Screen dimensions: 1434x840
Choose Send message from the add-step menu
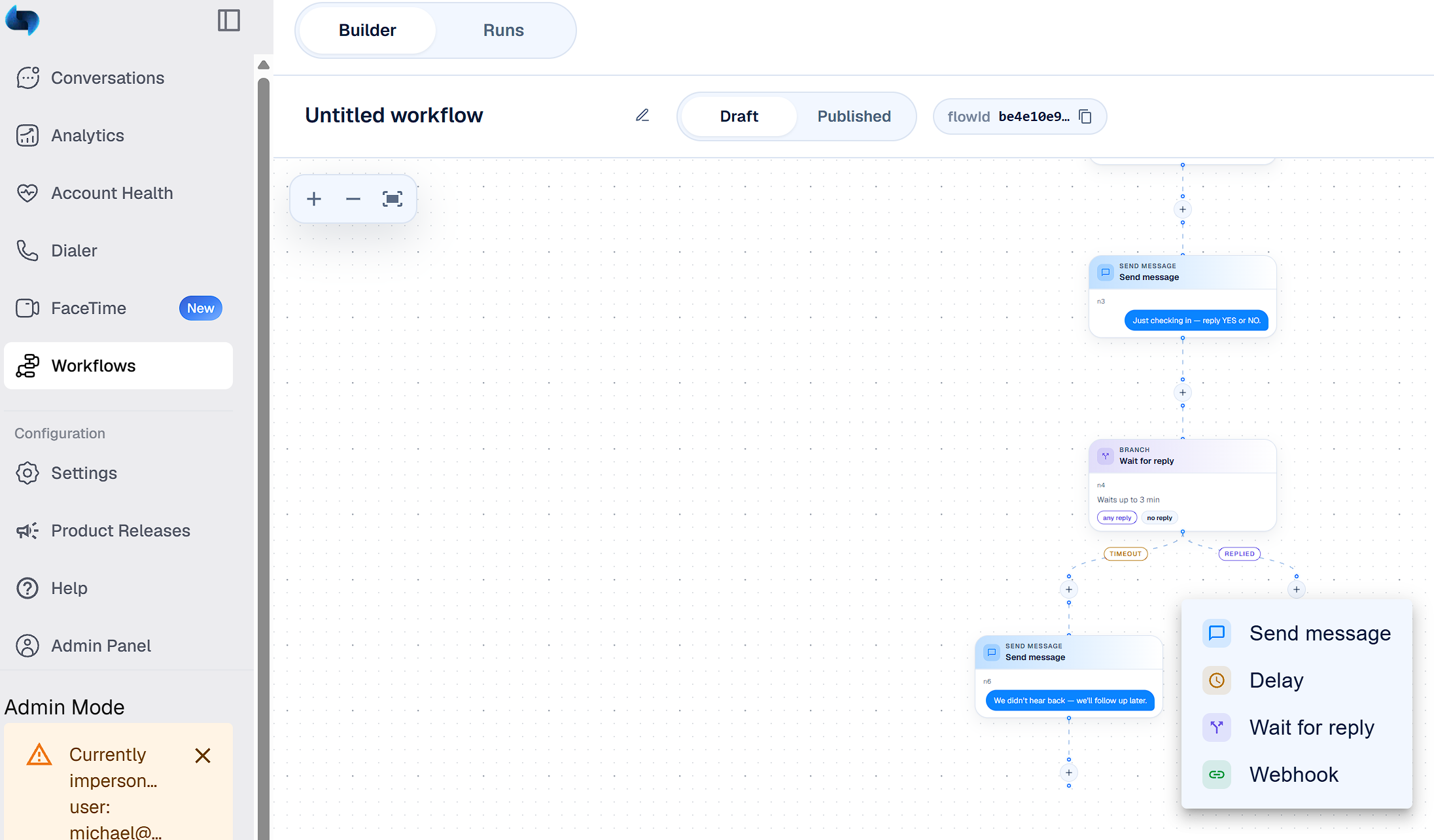(x=1297, y=633)
